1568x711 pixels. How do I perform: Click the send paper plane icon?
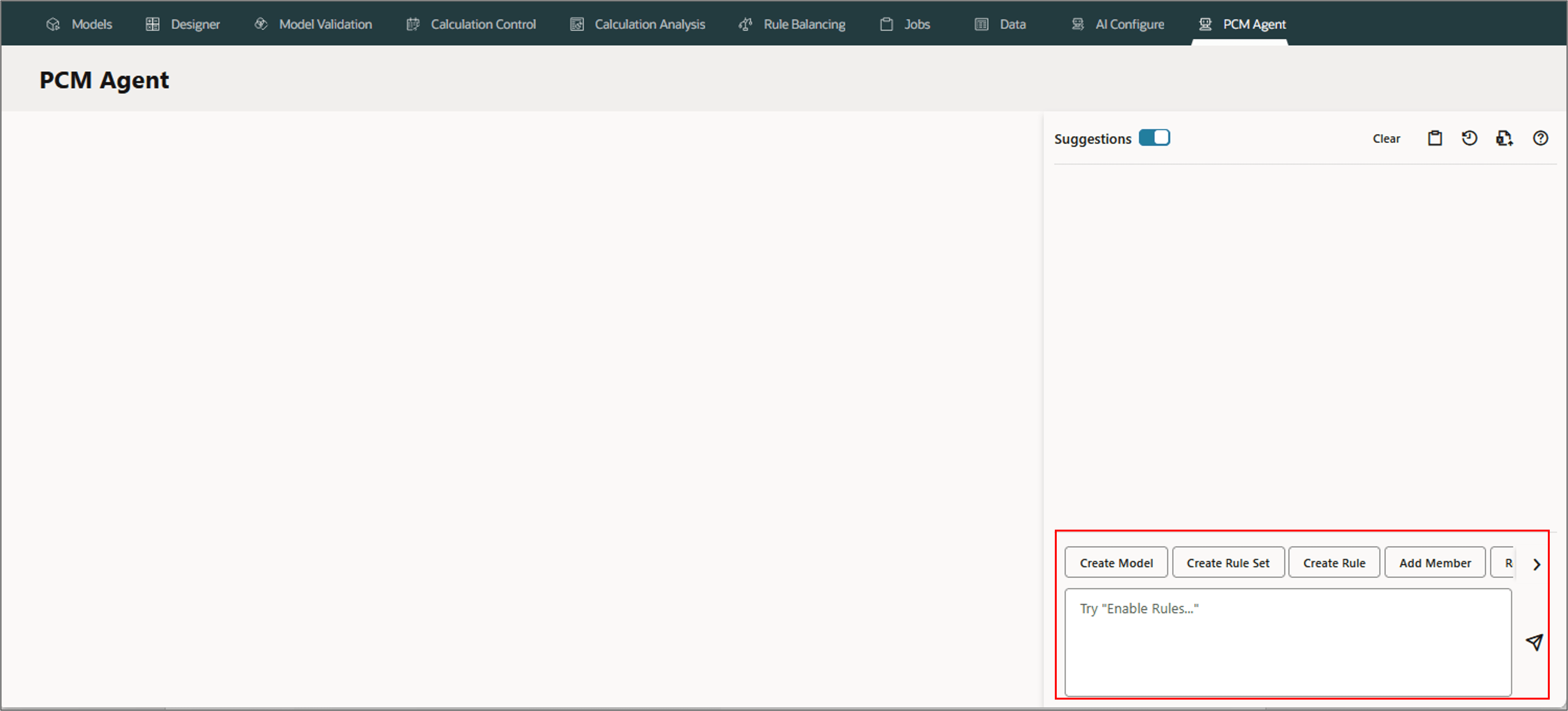point(1534,641)
